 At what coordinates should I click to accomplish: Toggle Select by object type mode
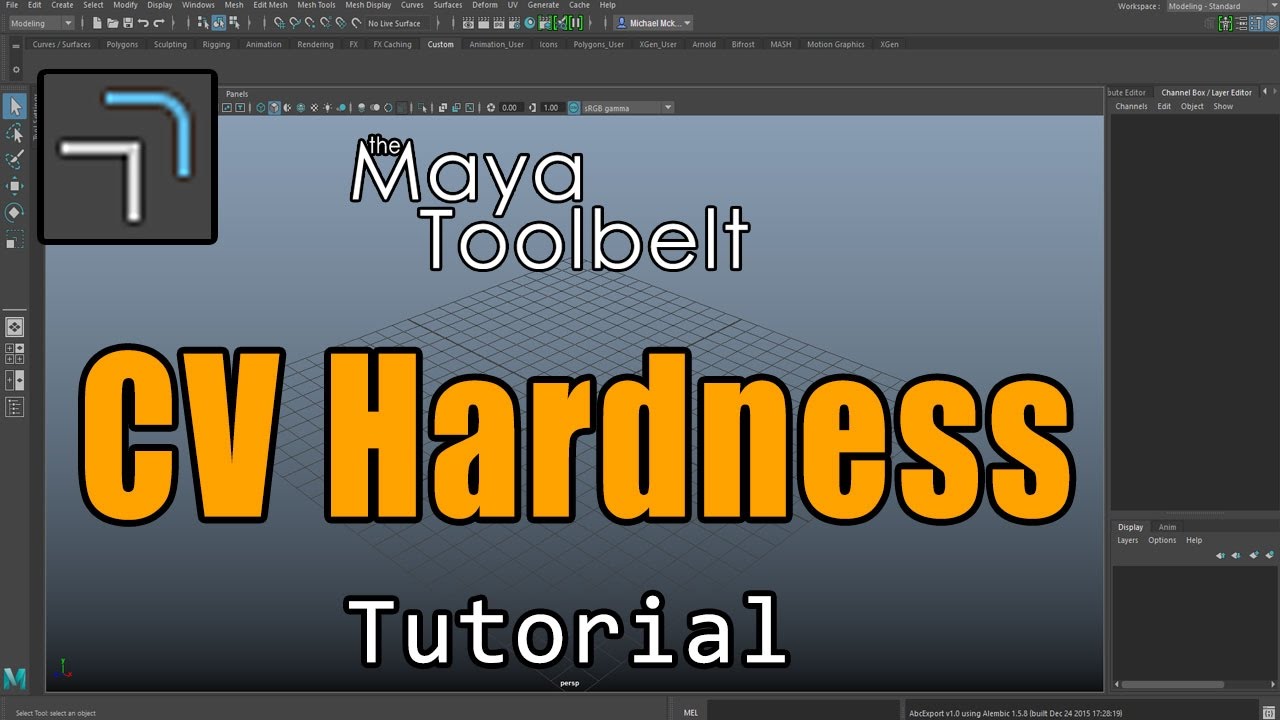218,23
